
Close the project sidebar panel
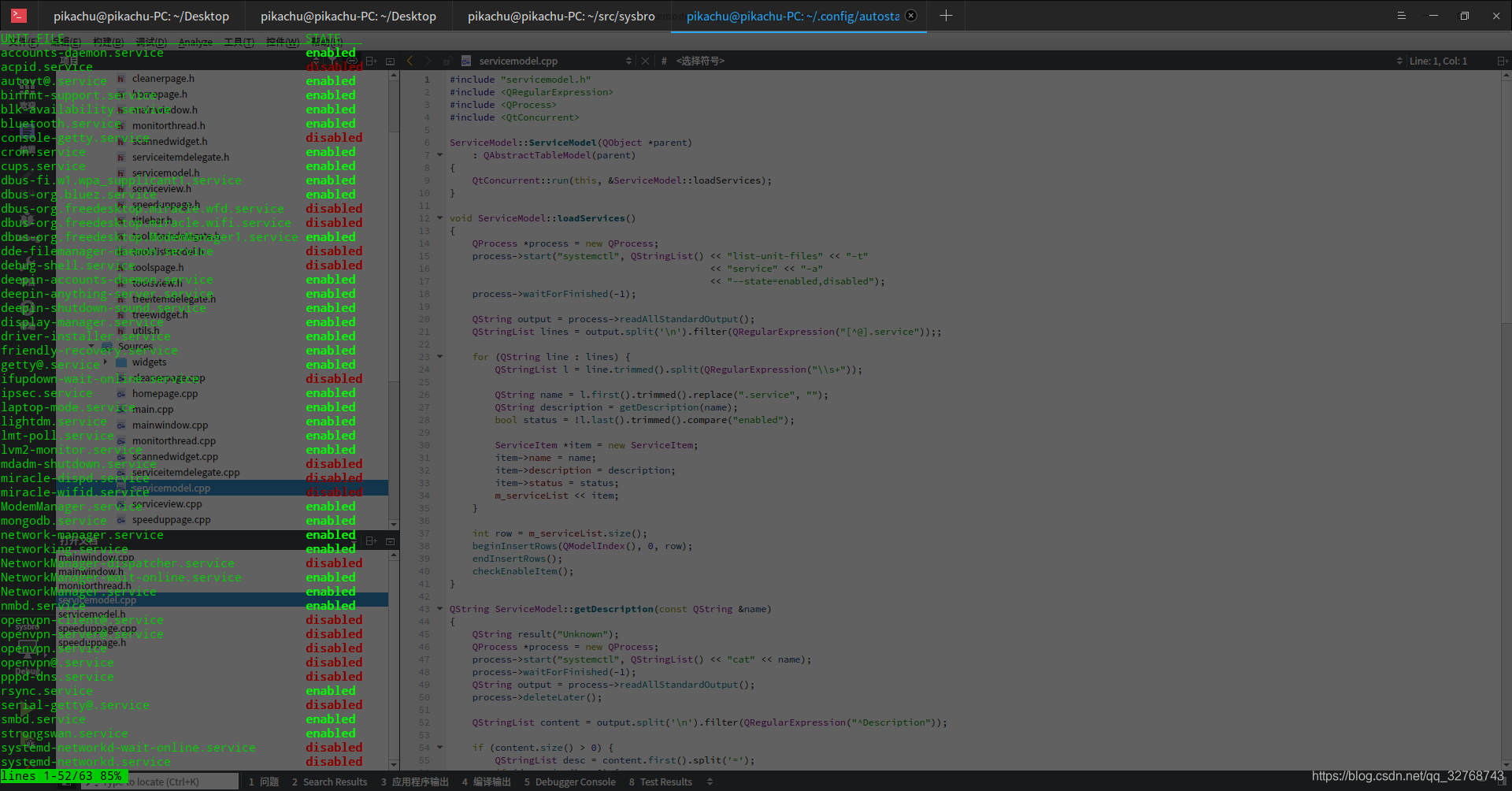pyautogui.click(x=390, y=61)
